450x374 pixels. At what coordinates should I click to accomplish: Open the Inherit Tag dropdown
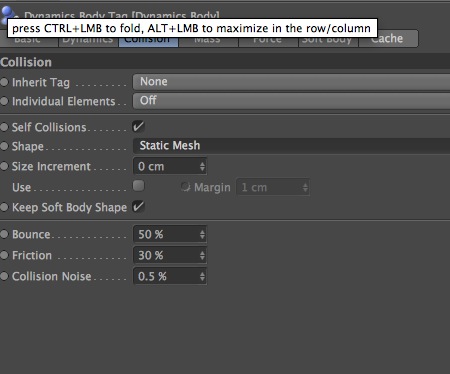(291, 82)
